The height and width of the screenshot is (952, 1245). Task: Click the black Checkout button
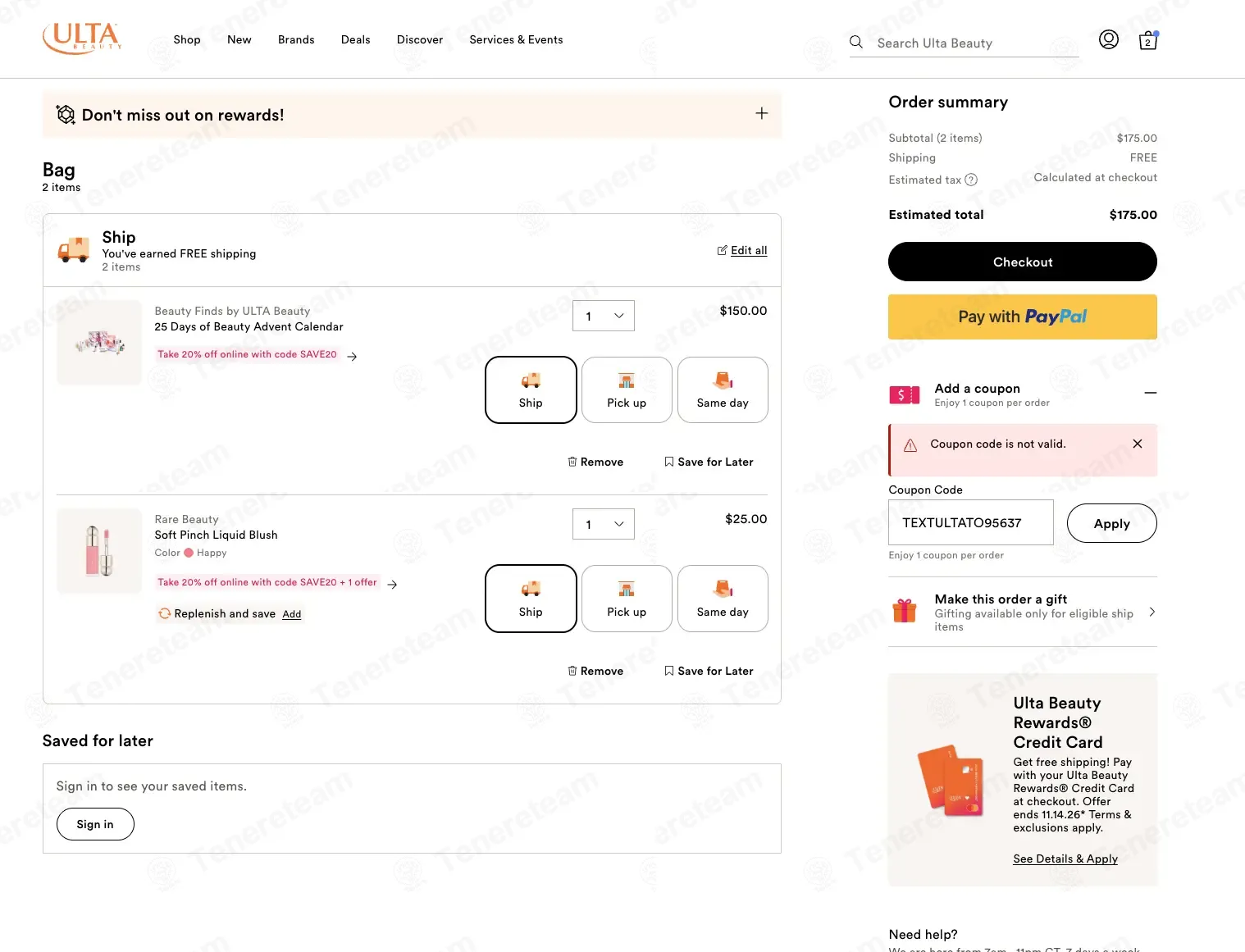[x=1023, y=262]
